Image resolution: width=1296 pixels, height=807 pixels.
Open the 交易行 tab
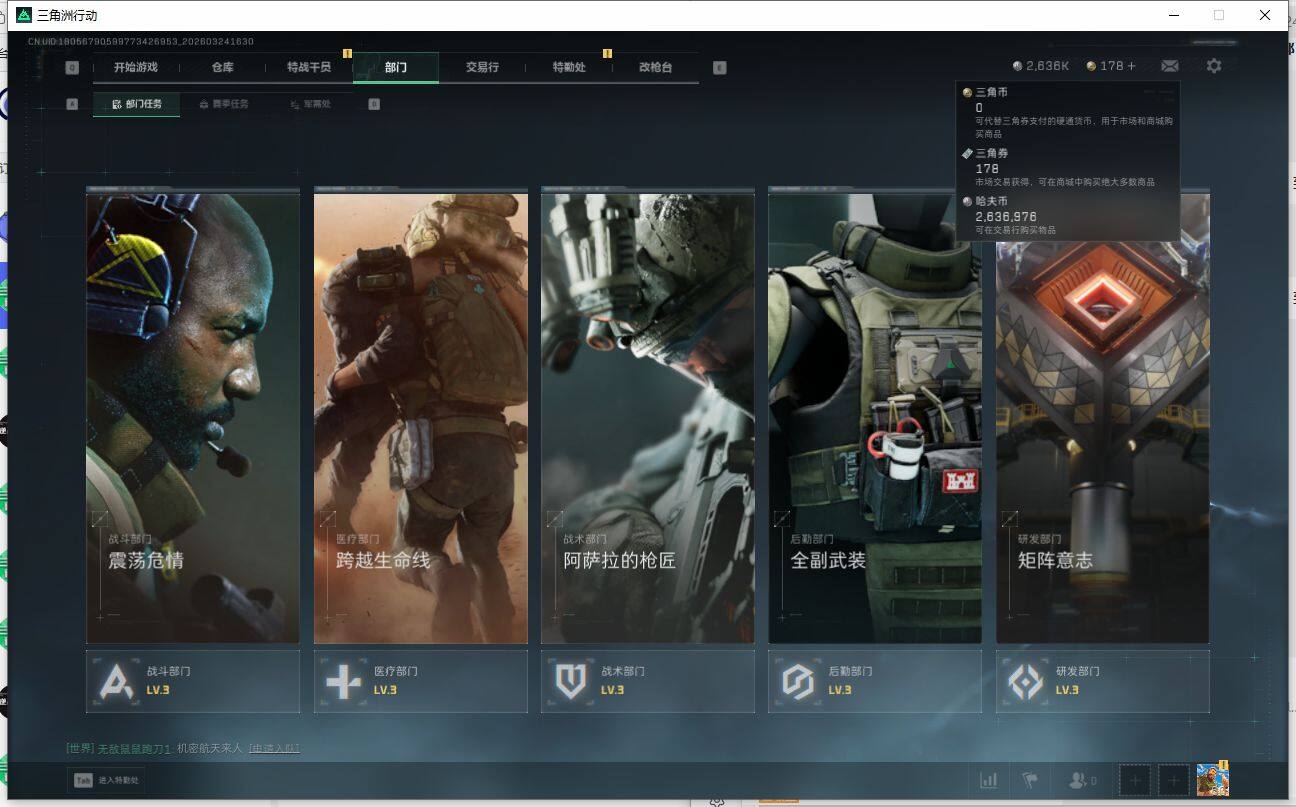tap(481, 67)
